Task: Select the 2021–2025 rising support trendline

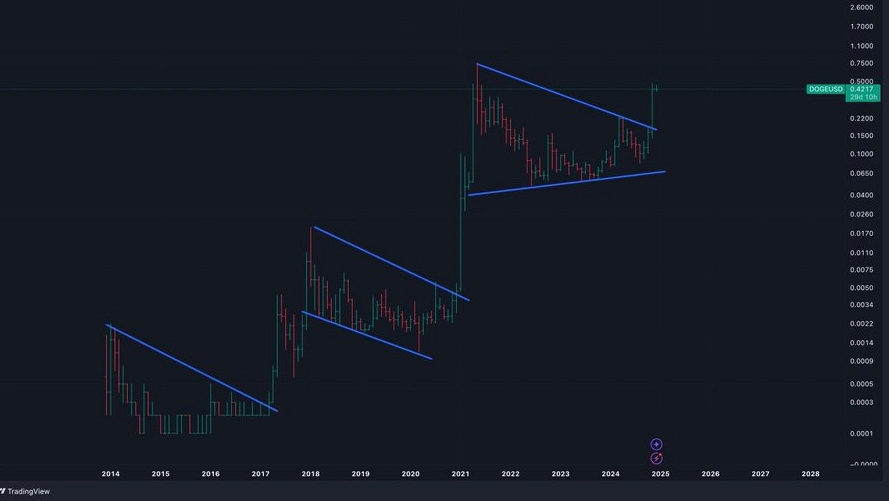Action: (x=566, y=183)
